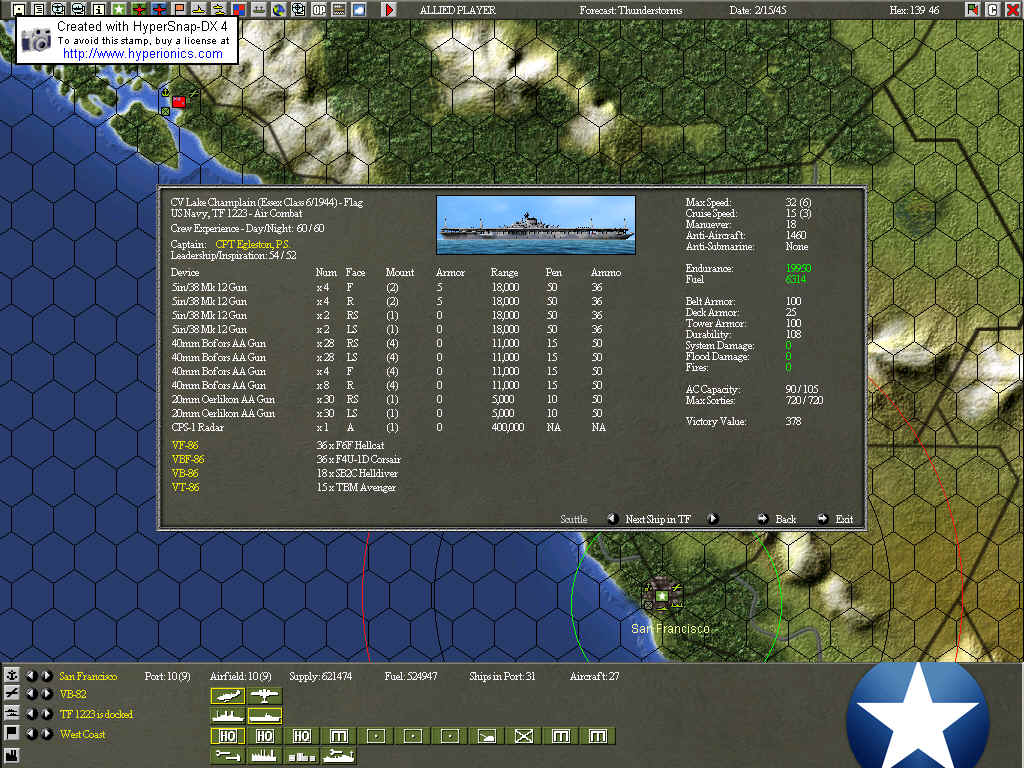
Task: Click the C button at top right
Action: point(993,9)
